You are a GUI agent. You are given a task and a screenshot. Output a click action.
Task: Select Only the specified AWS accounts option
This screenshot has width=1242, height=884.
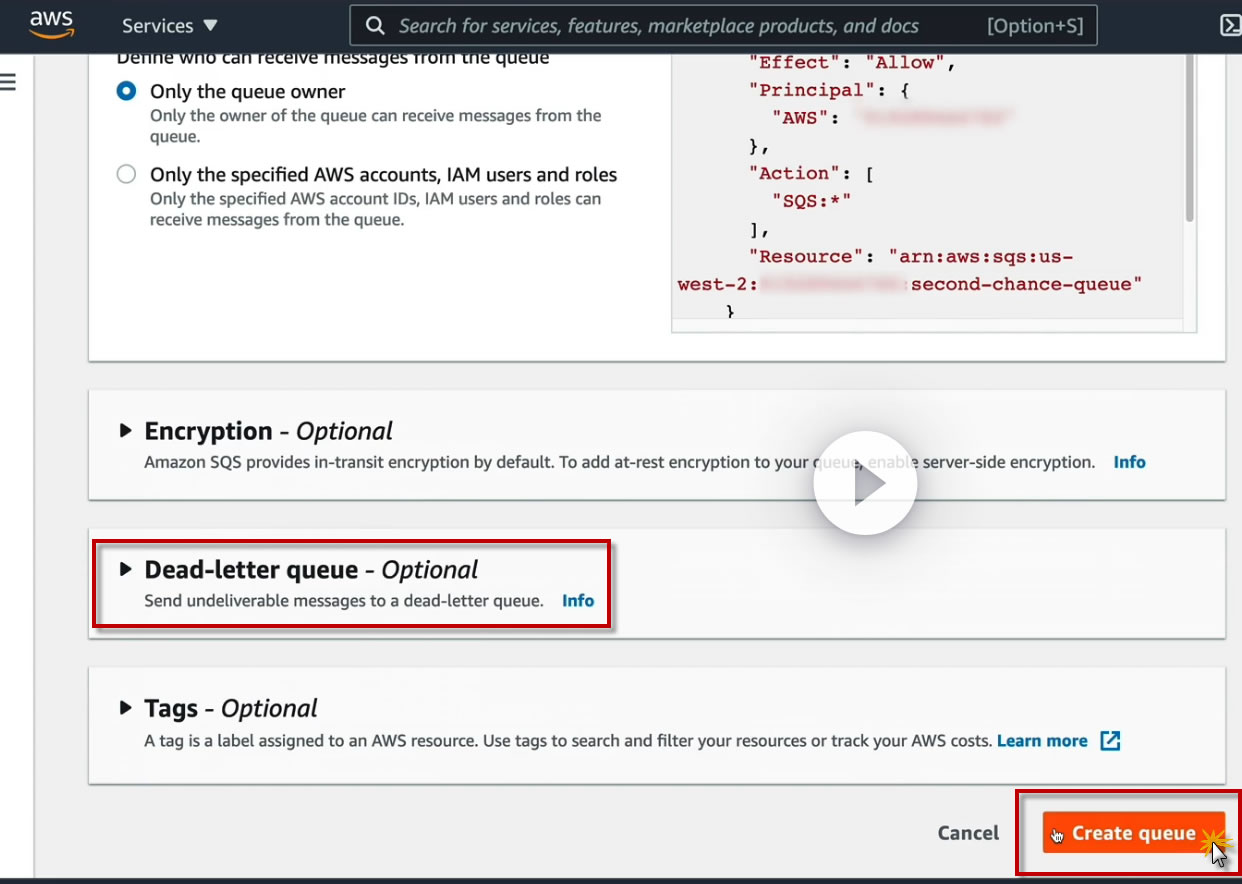click(126, 175)
